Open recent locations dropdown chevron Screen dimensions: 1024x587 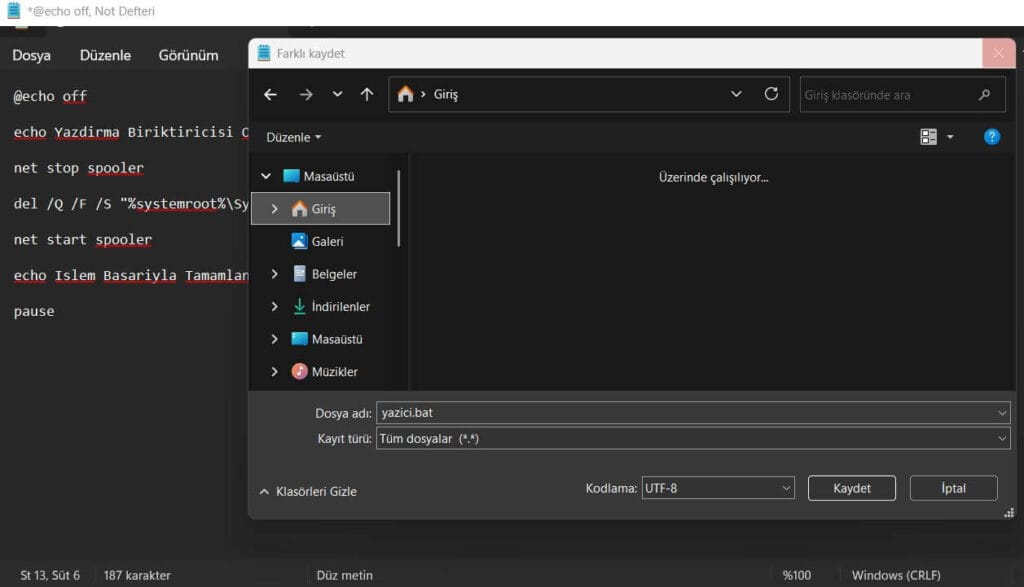(x=337, y=94)
